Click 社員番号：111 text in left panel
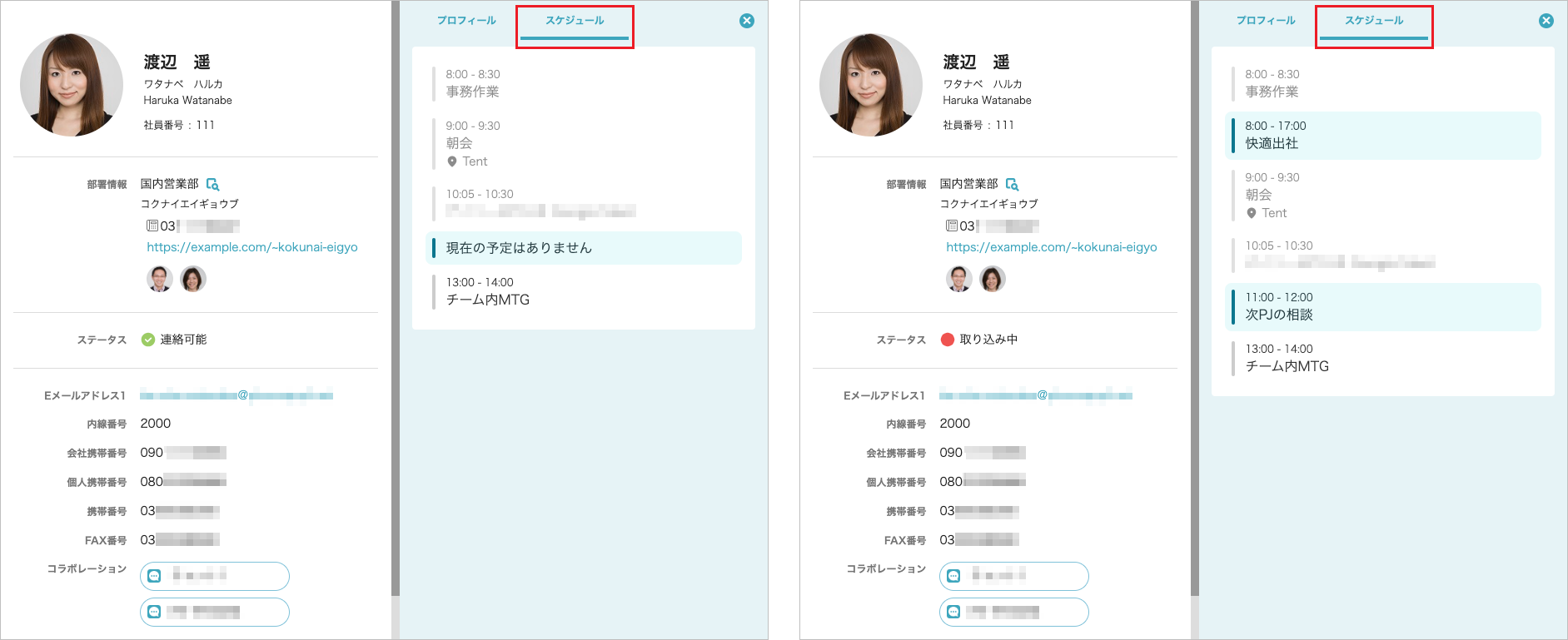This screenshot has width=1568, height=640. click(x=179, y=125)
